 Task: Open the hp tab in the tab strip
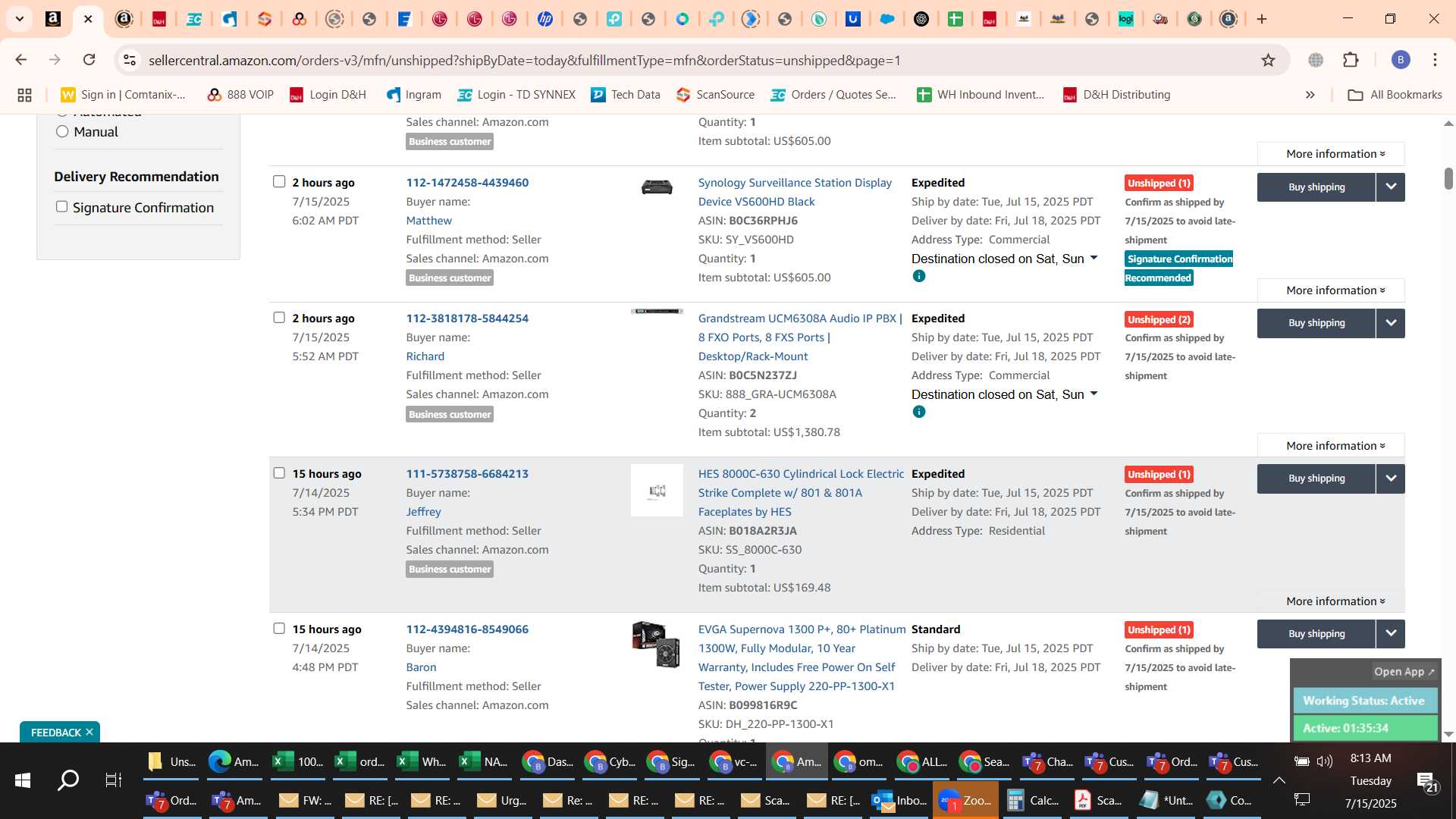coord(545,19)
